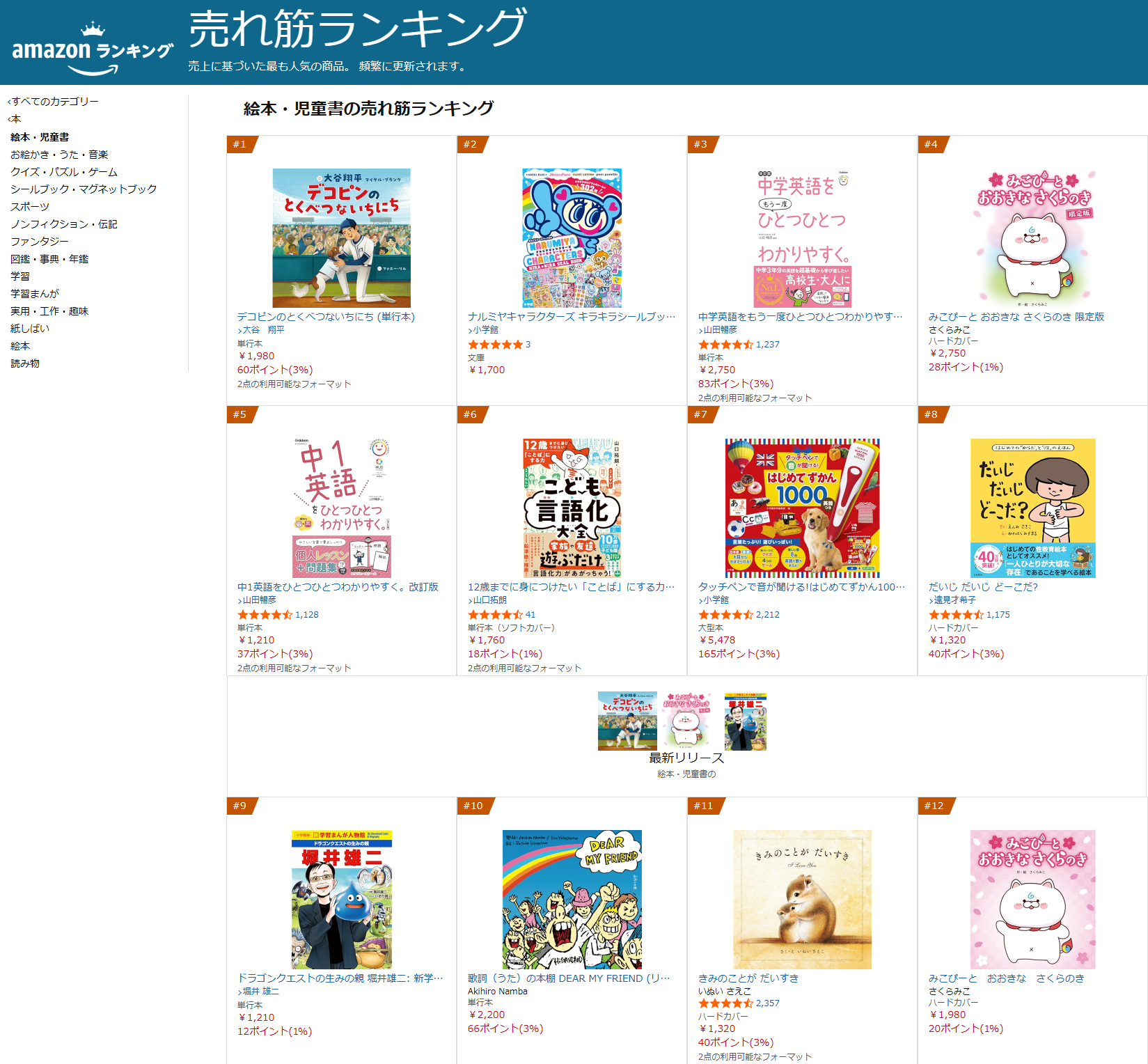Image resolution: width=1148 pixels, height=1064 pixels.
Task: Open the デコピンのとくべつないちにち book cover
Action: 341,237
